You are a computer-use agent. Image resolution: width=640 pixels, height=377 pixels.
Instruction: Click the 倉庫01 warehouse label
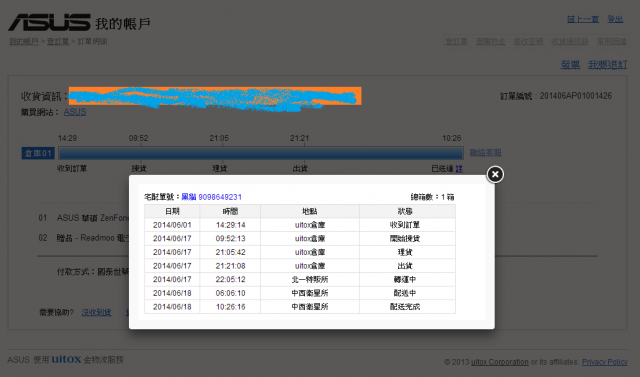(x=38, y=153)
